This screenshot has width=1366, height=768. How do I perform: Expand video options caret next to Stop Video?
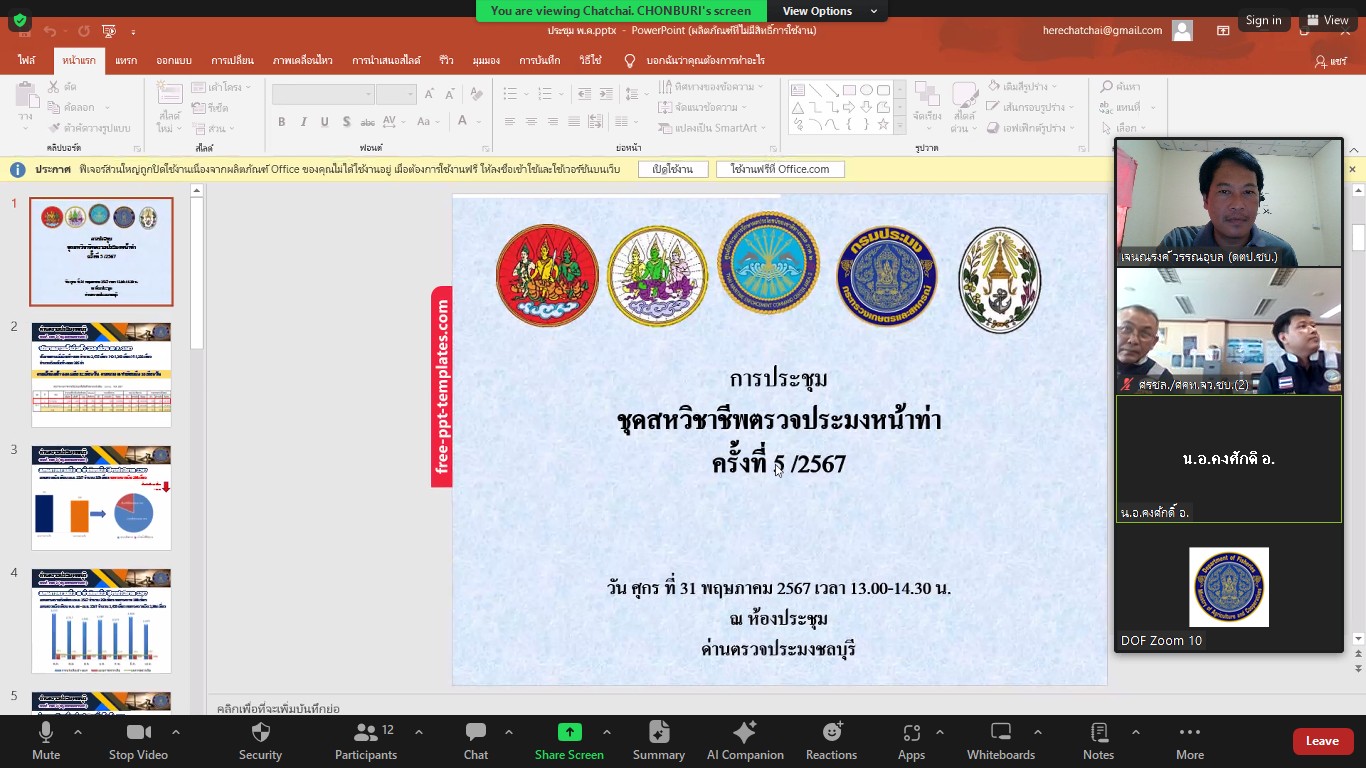(x=176, y=732)
